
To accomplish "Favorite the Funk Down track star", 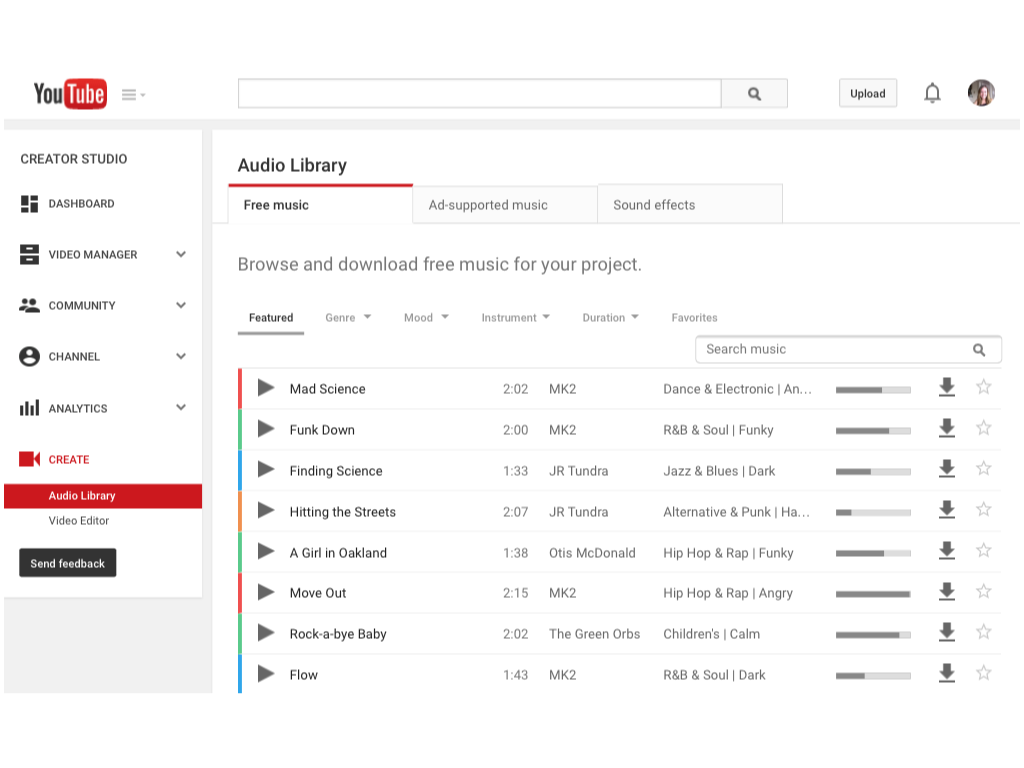I will pyautogui.click(x=984, y=428).
